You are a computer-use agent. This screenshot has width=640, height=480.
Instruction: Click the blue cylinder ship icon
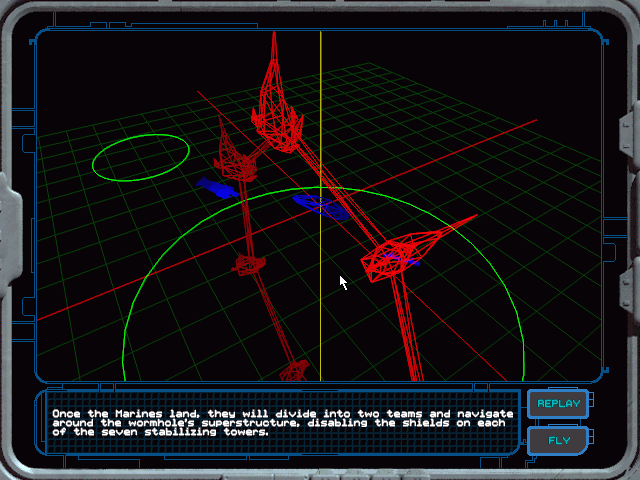pyautogui.click(x=216, y=188)
